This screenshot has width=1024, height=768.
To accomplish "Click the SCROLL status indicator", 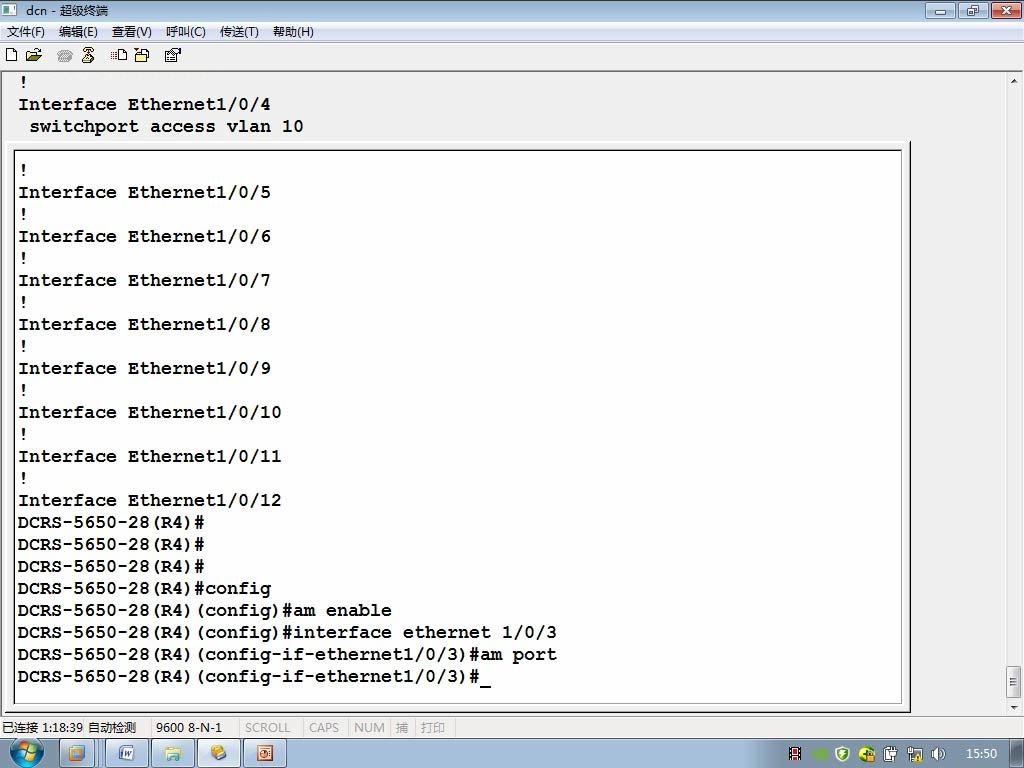I will click(x=267, y=728).
